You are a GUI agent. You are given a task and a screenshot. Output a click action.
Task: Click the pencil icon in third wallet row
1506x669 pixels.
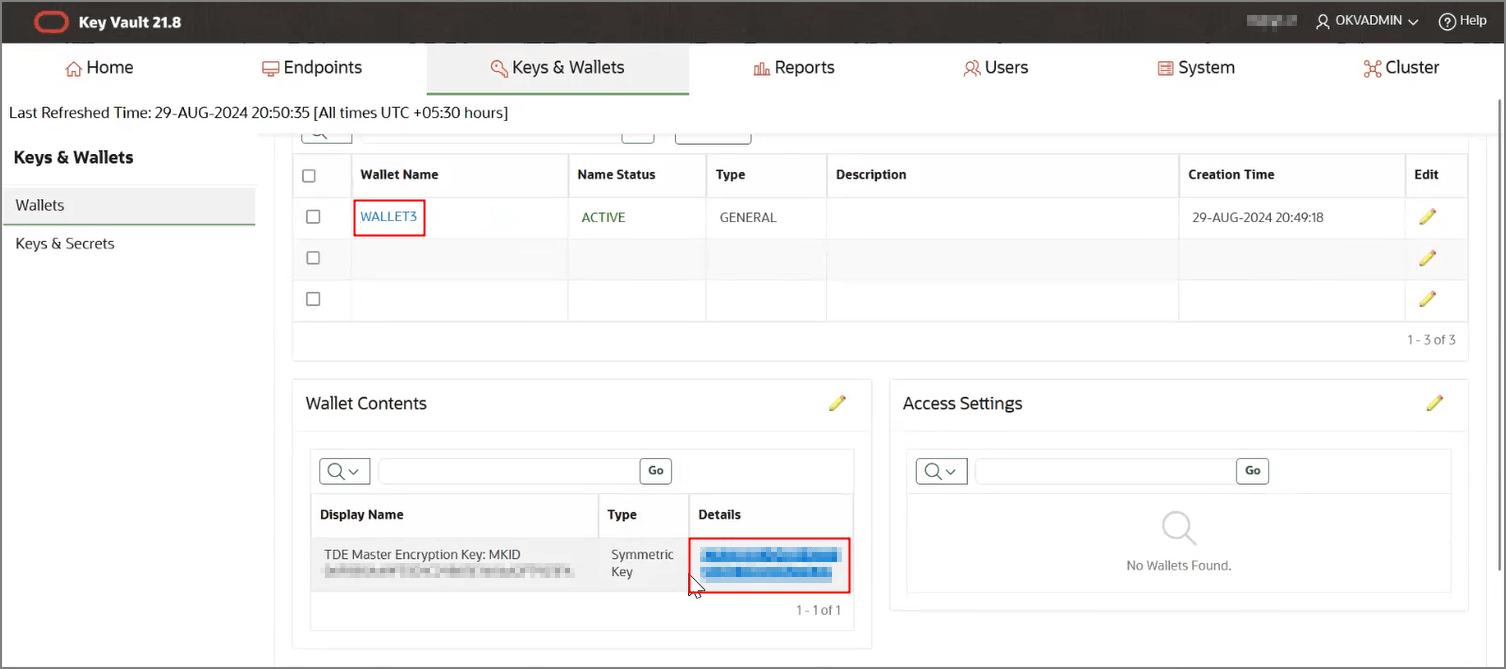1427,298
